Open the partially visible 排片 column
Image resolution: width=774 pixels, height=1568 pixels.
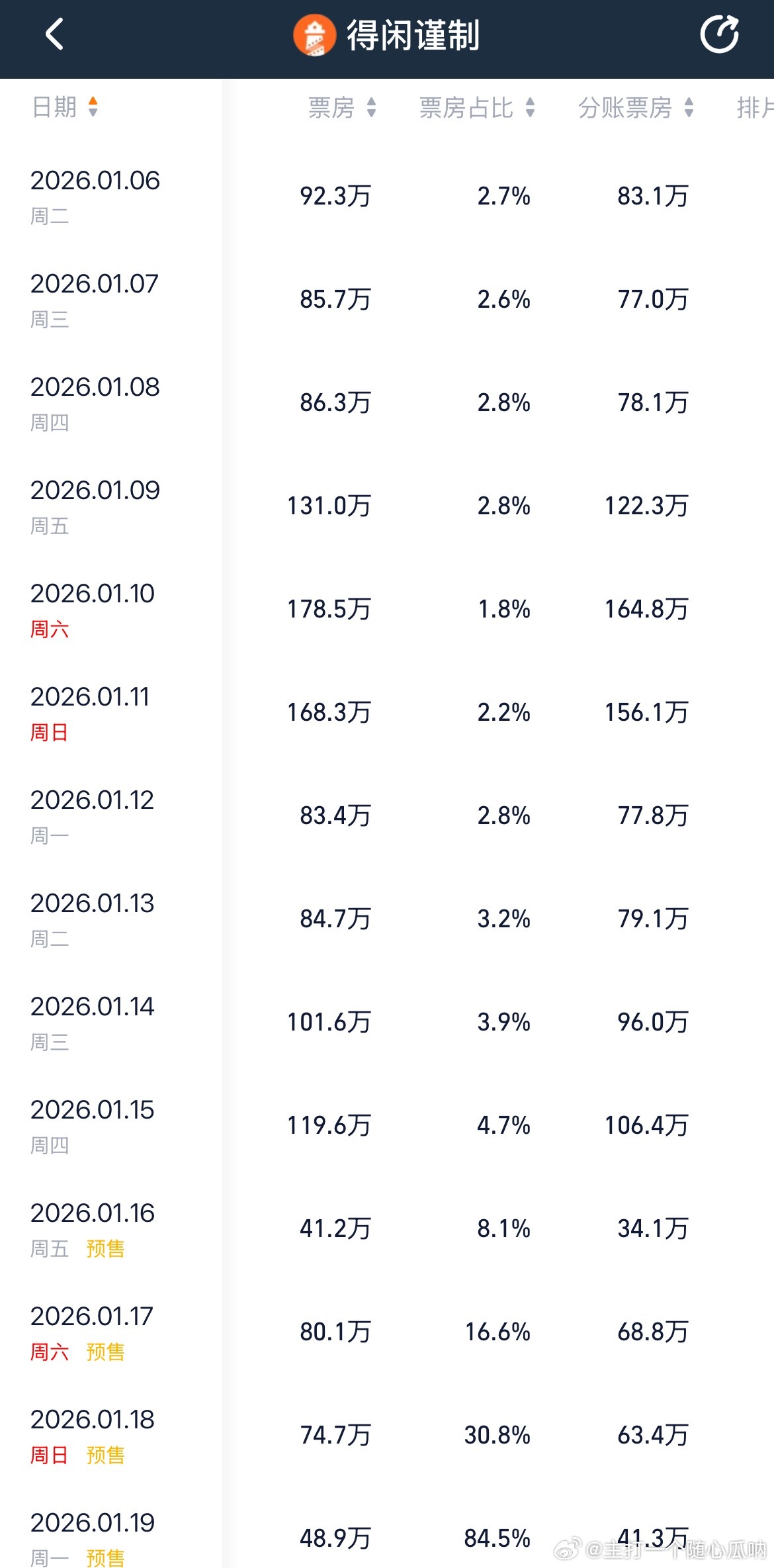[755, 107]
